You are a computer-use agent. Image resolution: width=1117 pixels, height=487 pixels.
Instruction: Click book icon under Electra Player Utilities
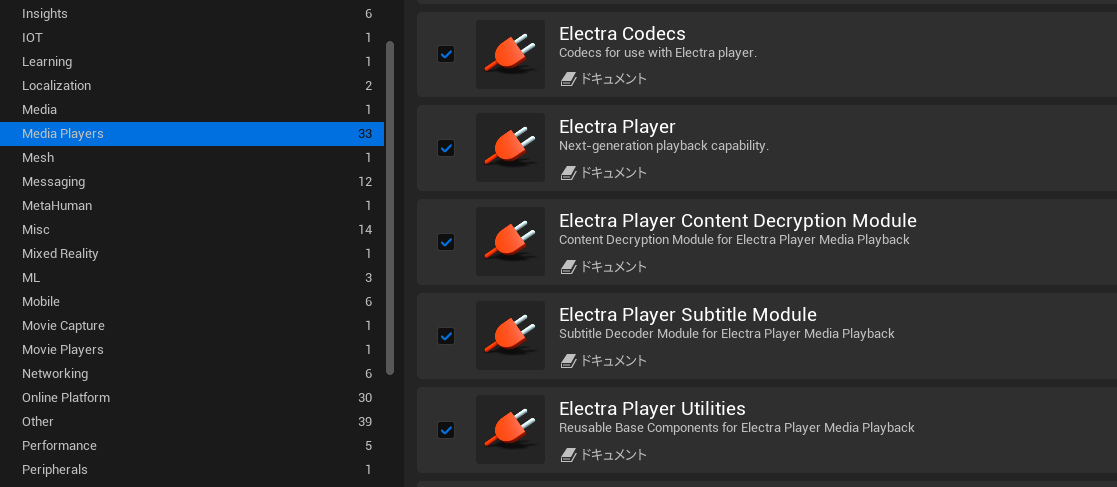pyautogui.click(x=568, y=455)
